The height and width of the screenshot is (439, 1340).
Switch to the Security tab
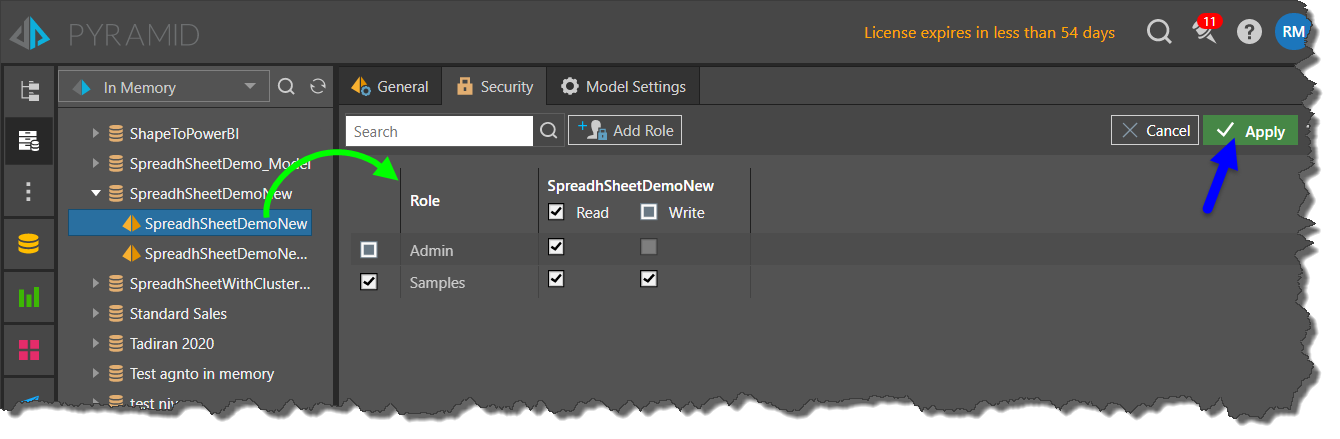494,86
